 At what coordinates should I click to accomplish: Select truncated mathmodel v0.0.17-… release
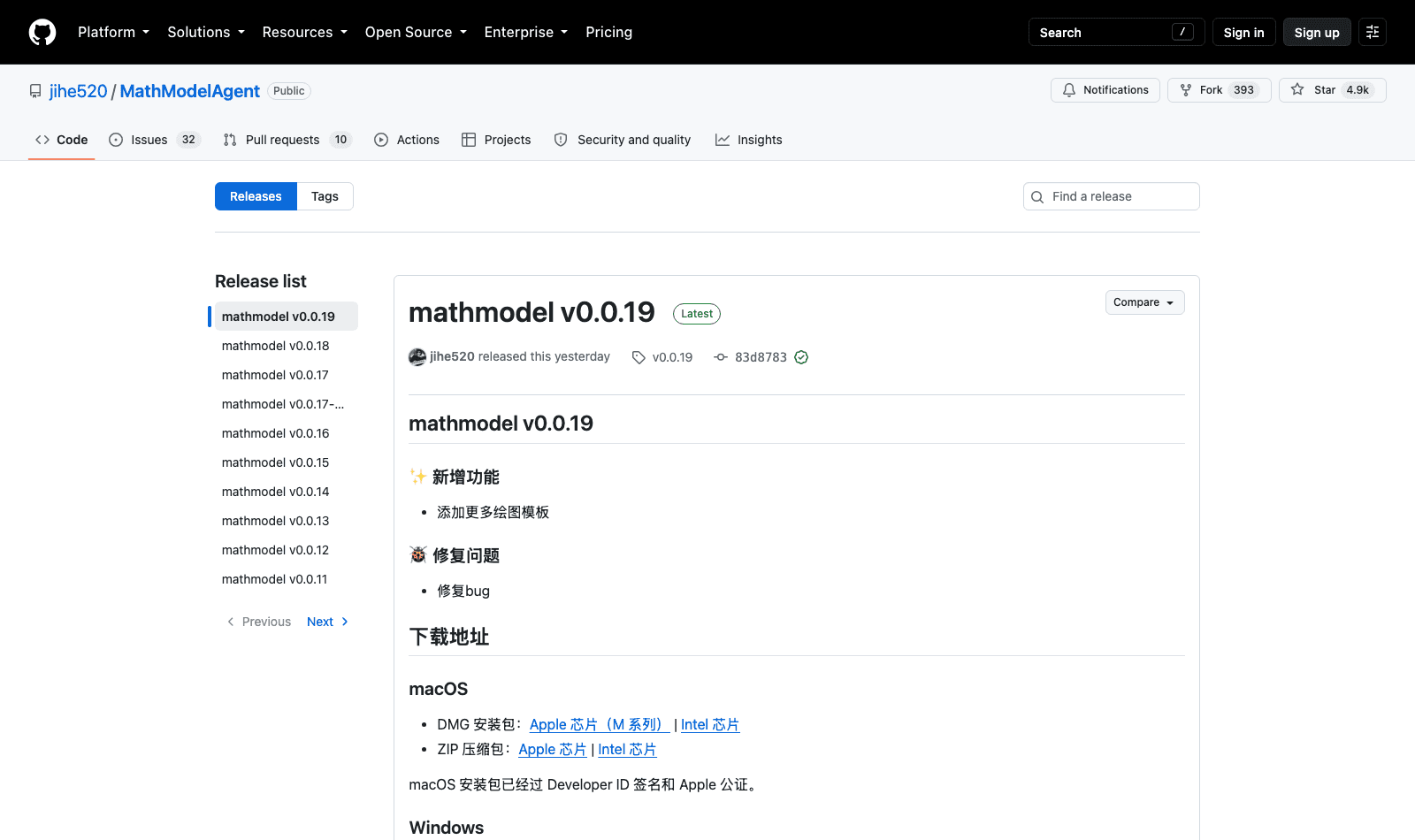point(287,404)
